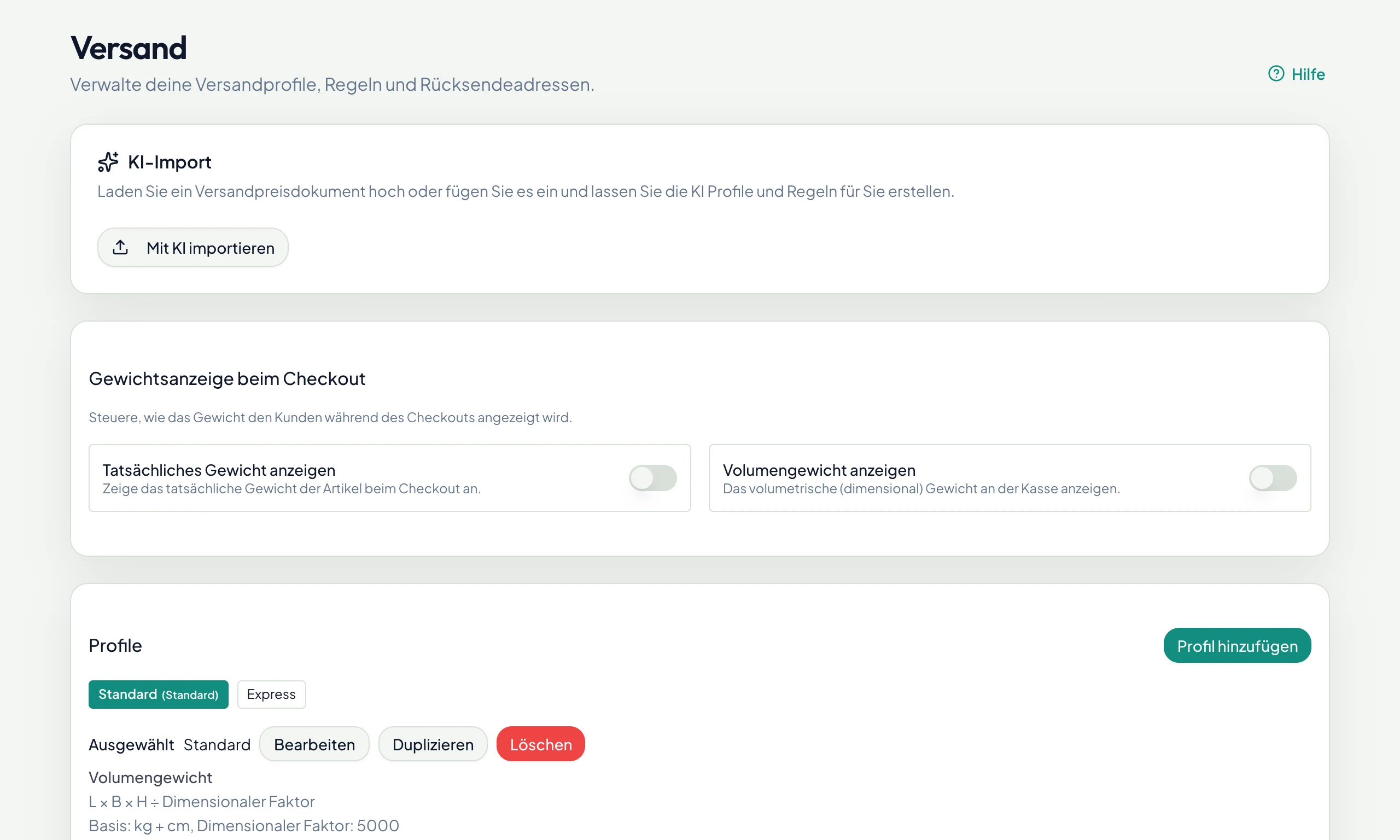Viewport: 1400px width, 840px height.
Task: Click the KI-Import sparkle icon
Action: click(x=108, y=162)
